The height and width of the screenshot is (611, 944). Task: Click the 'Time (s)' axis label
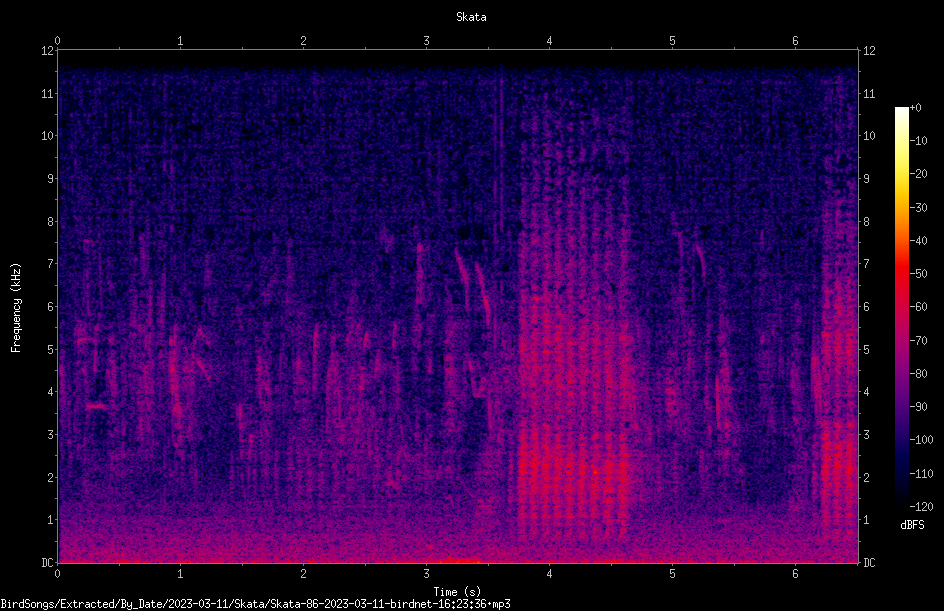coord(457,592)
